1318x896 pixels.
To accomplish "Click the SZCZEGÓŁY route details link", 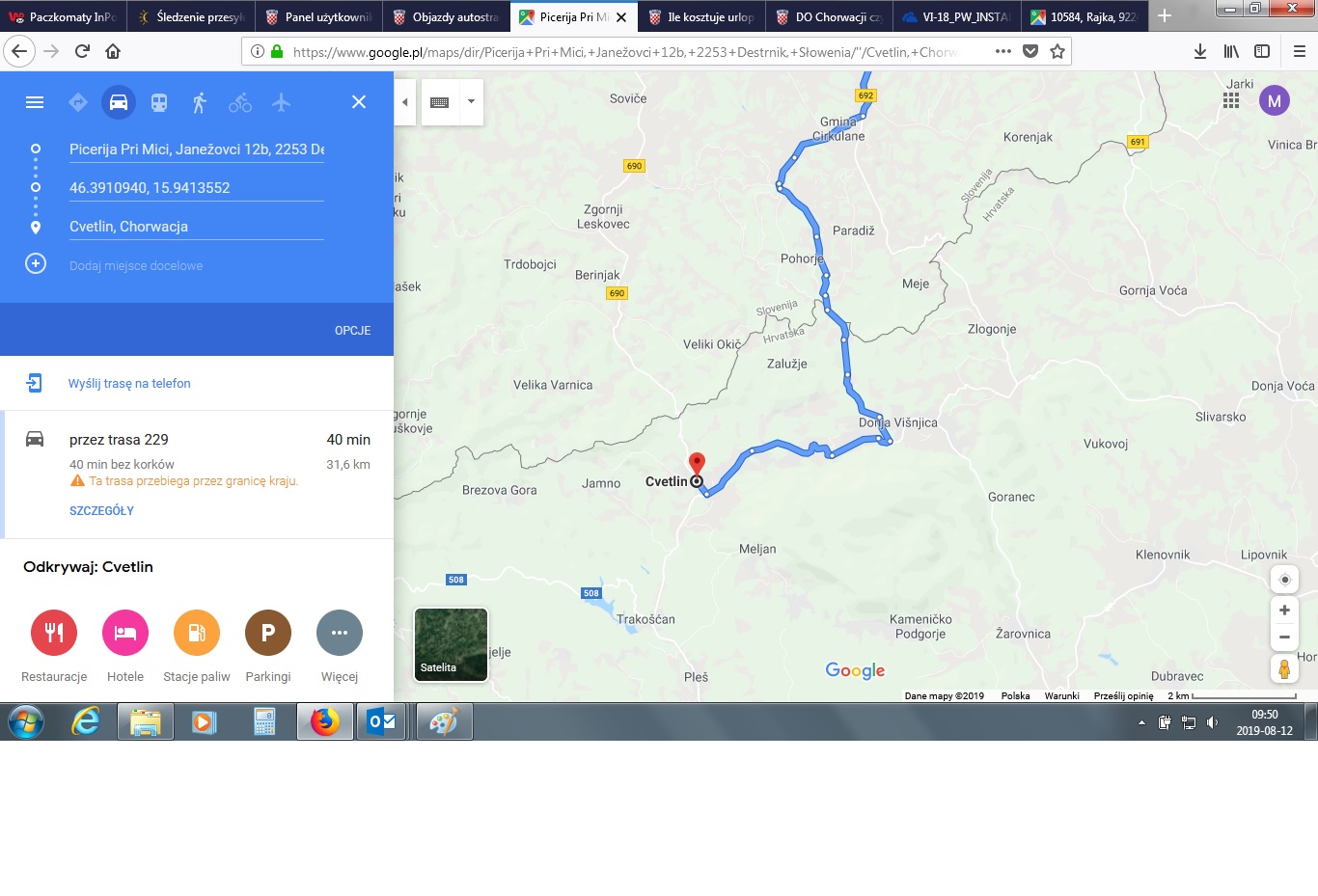I will click(101, 511).
